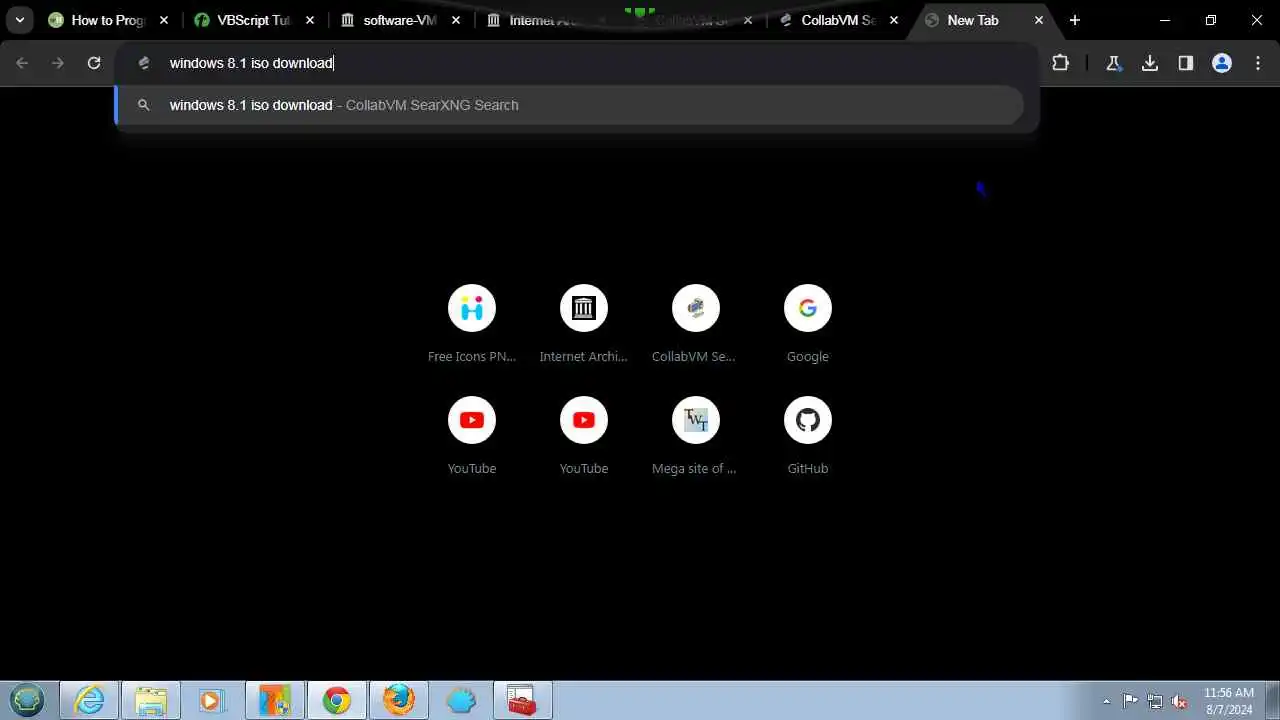
Task: Open the Extensions puzzle icon
Action: coord(1061,63)
